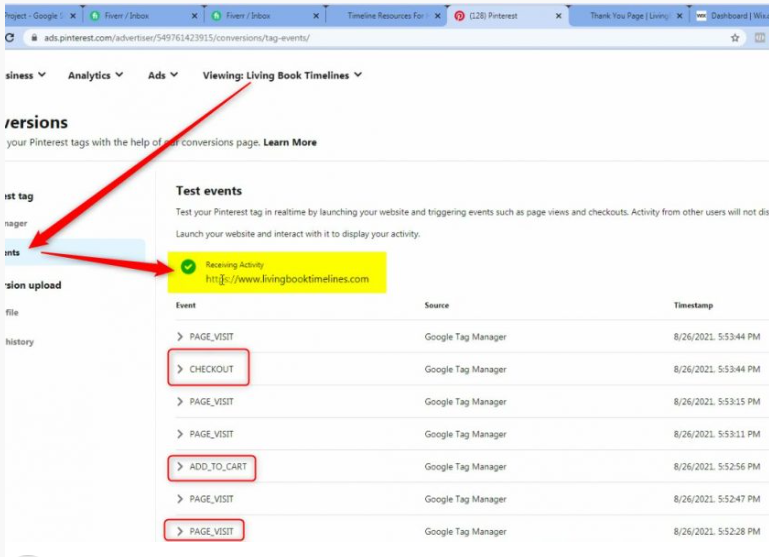Screen dimensions: 769x557
Task: Close the Timeline Resources tab
Action: pos(439,16)
